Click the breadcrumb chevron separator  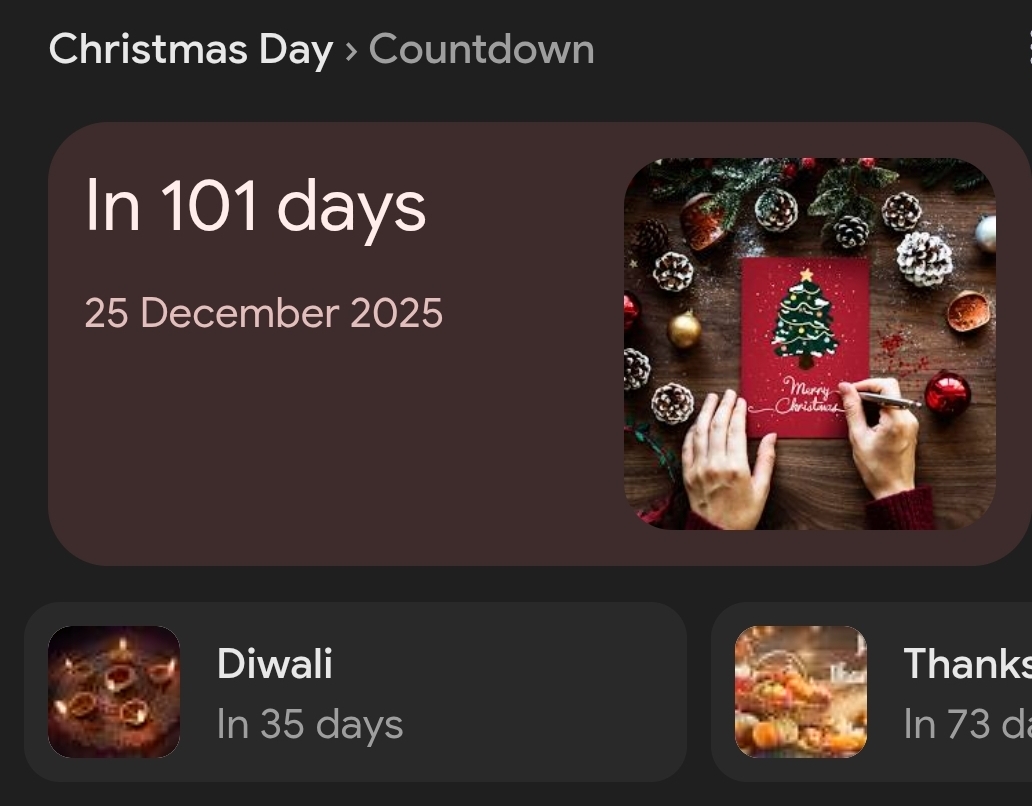351,51
